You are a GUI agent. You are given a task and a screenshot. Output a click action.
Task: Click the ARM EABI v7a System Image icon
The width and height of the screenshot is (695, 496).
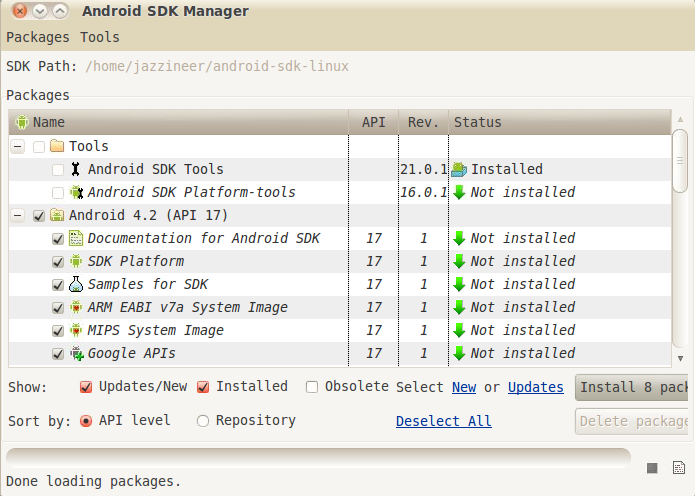coord(76,307)
